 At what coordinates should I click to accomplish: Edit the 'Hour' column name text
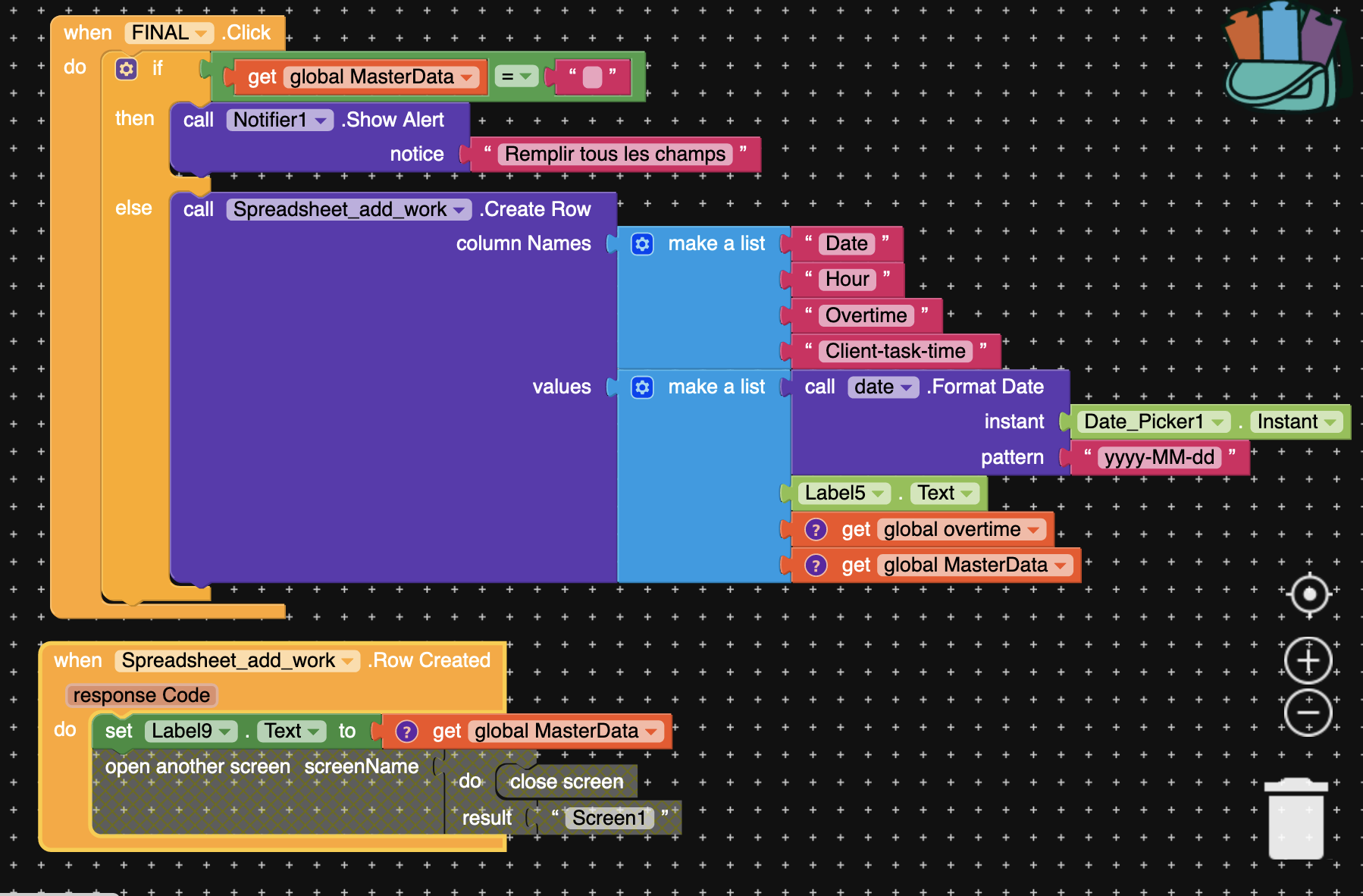tap(848, 280)
